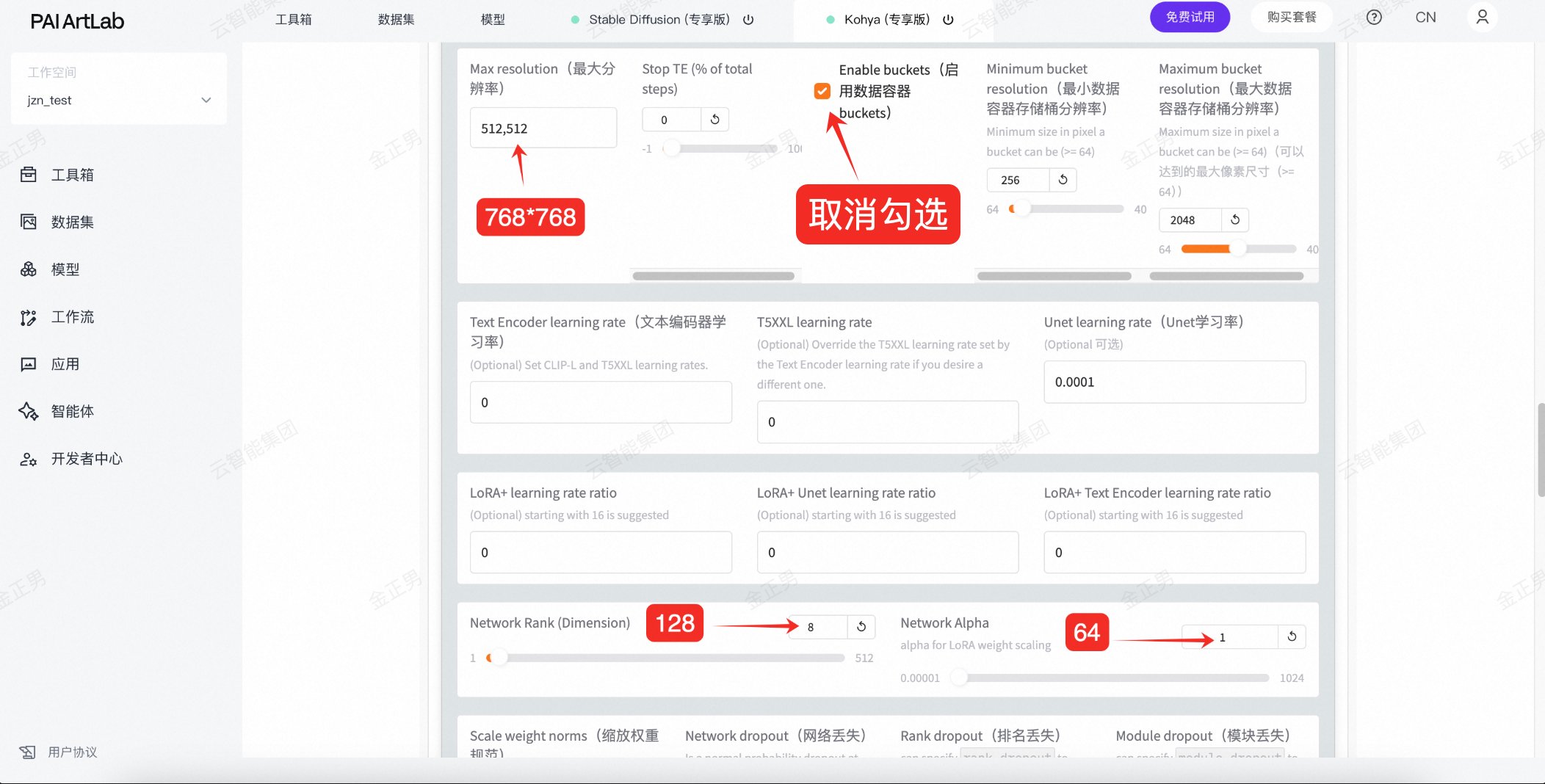Click the LoRA+ Unet learning rate ratio field

tap(888, 552)
